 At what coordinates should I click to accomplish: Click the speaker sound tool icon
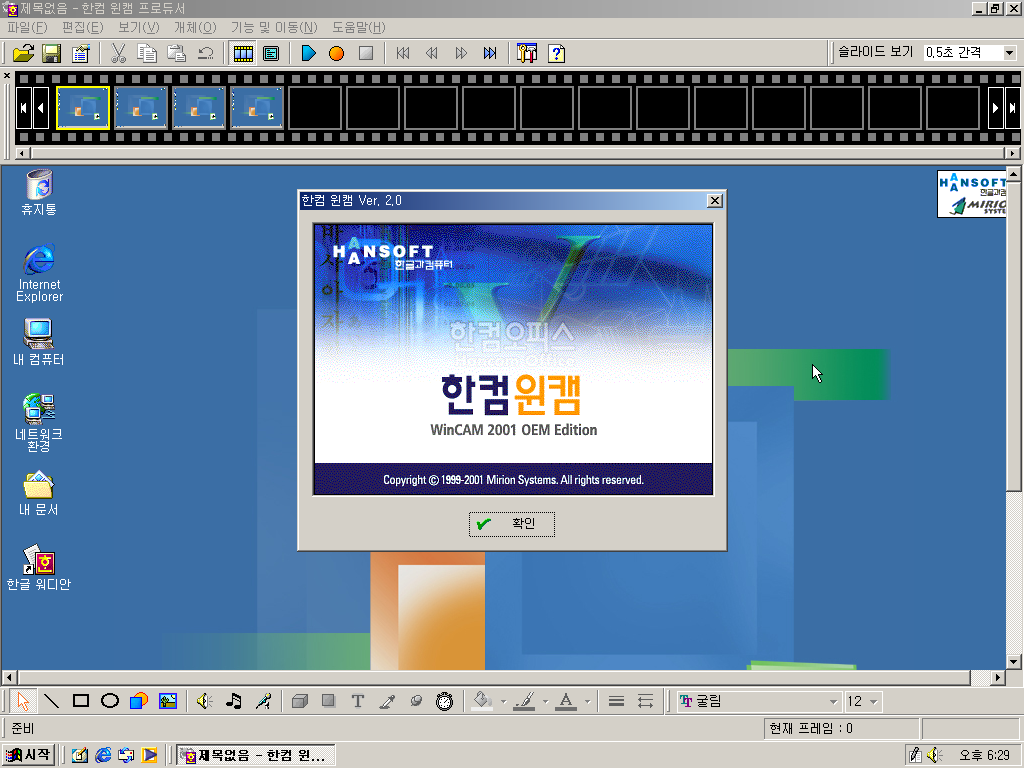tap(205, 701)
